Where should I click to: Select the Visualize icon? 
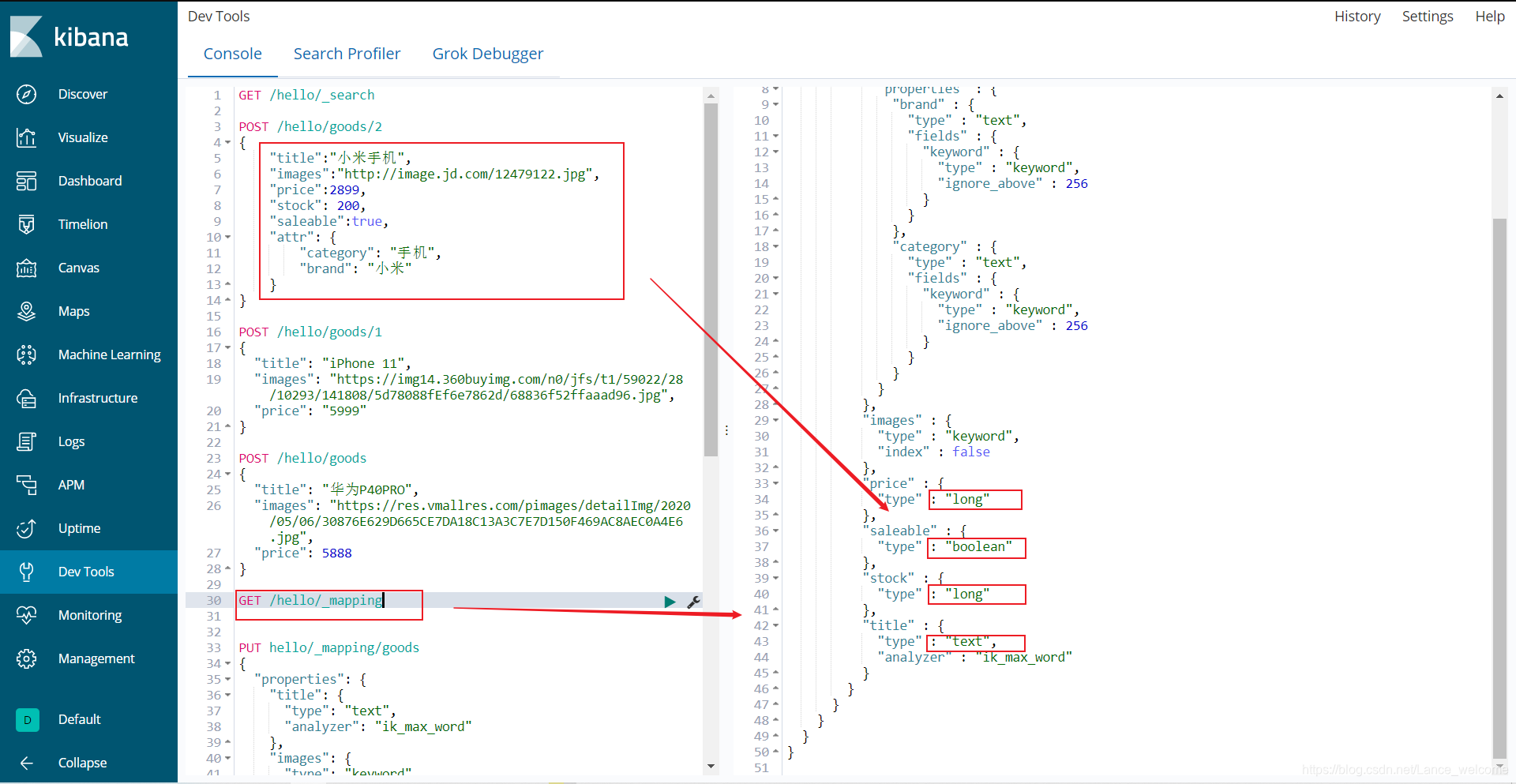[x=84, y=137]
